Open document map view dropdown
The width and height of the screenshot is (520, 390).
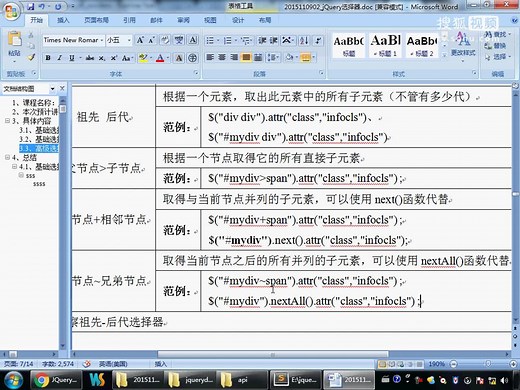pos(53,89)
